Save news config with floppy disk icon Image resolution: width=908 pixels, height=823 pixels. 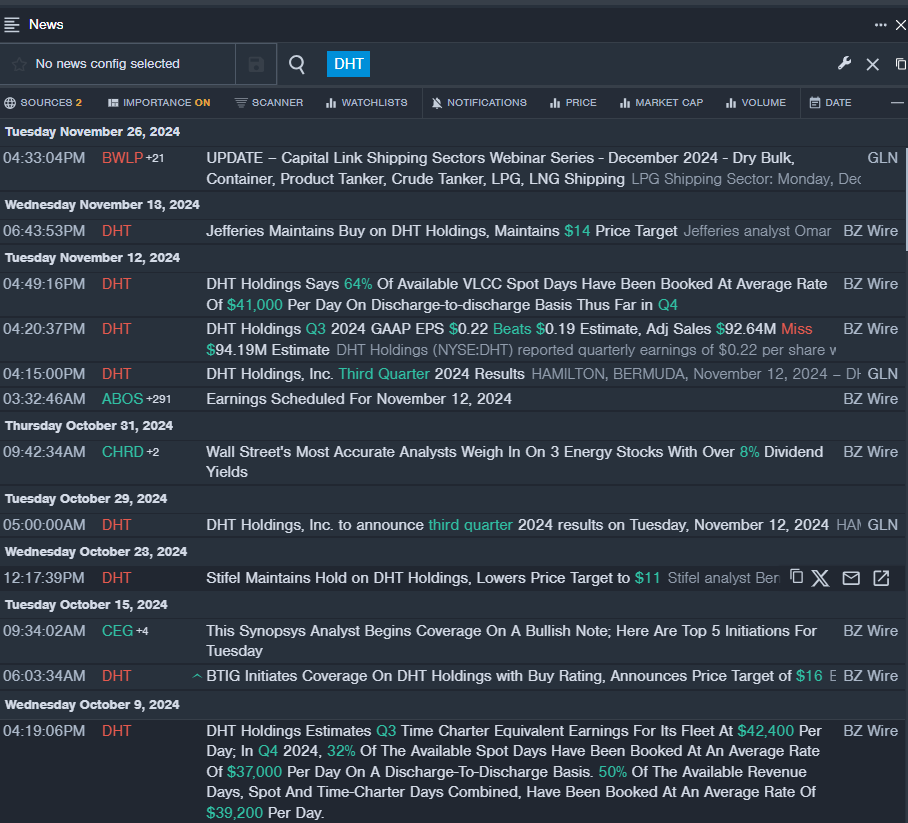(256, 64)
